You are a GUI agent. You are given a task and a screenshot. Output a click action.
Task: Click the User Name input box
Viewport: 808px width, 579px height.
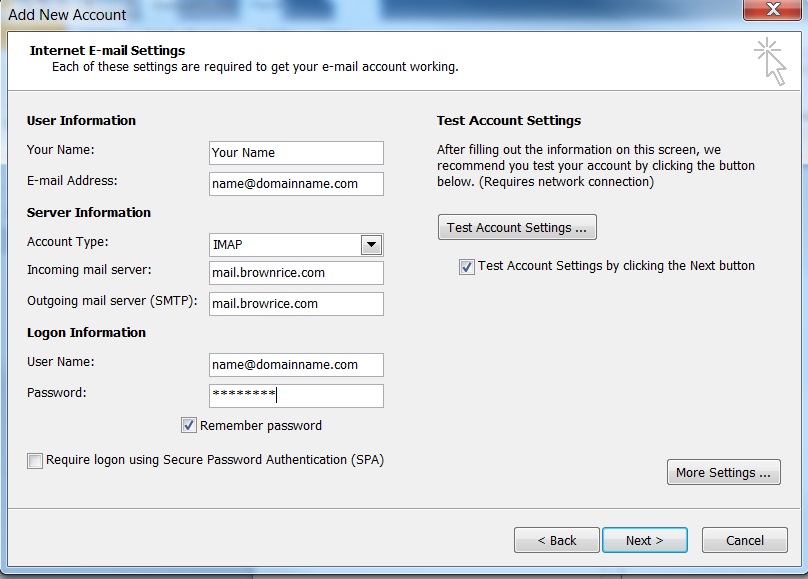(296, 365)
